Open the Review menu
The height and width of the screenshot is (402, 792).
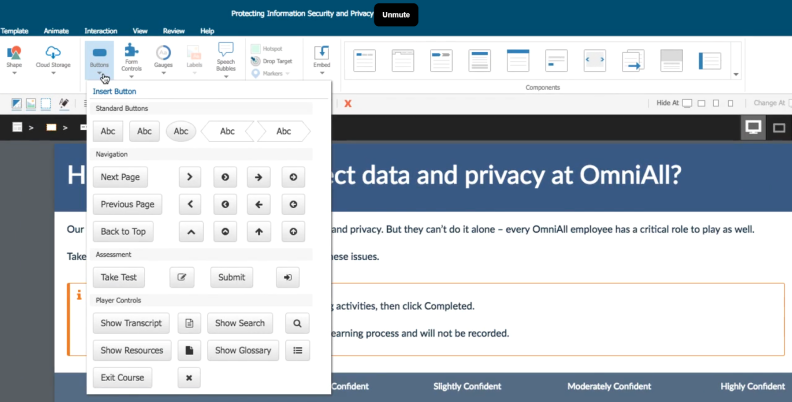[x=174, y=31]
